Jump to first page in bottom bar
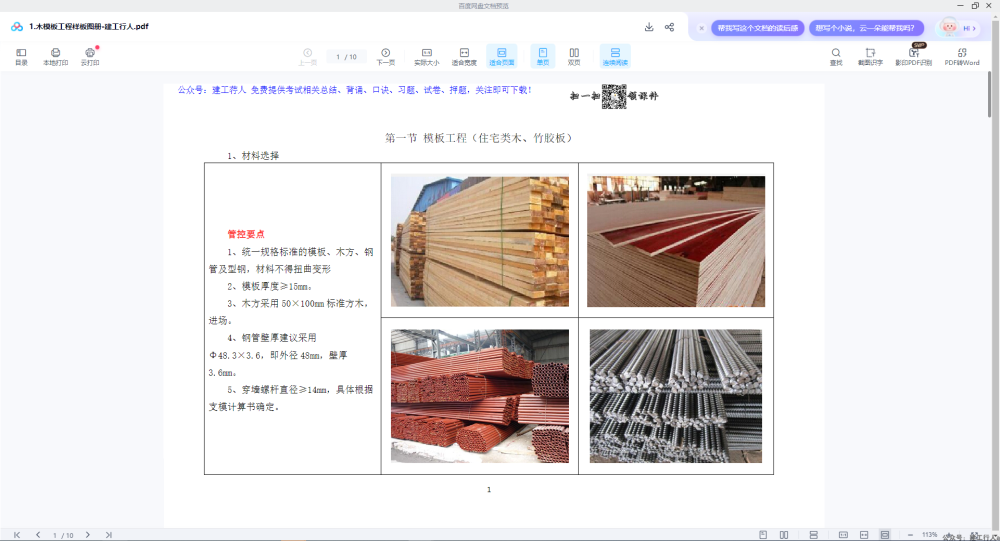The image size is (1000, 541). pyautogui.click(x=17, y=535)
